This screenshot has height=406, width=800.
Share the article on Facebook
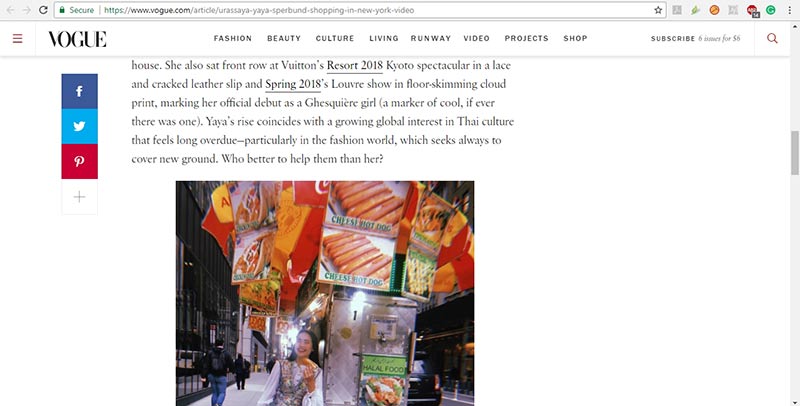pos(80,91)
